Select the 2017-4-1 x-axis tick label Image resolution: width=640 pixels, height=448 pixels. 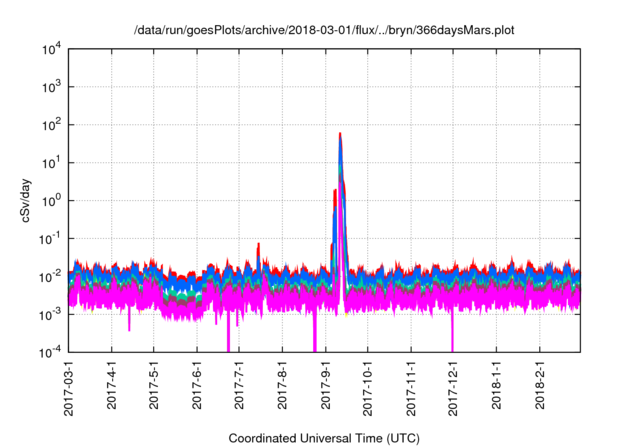(x=111, y=389)
